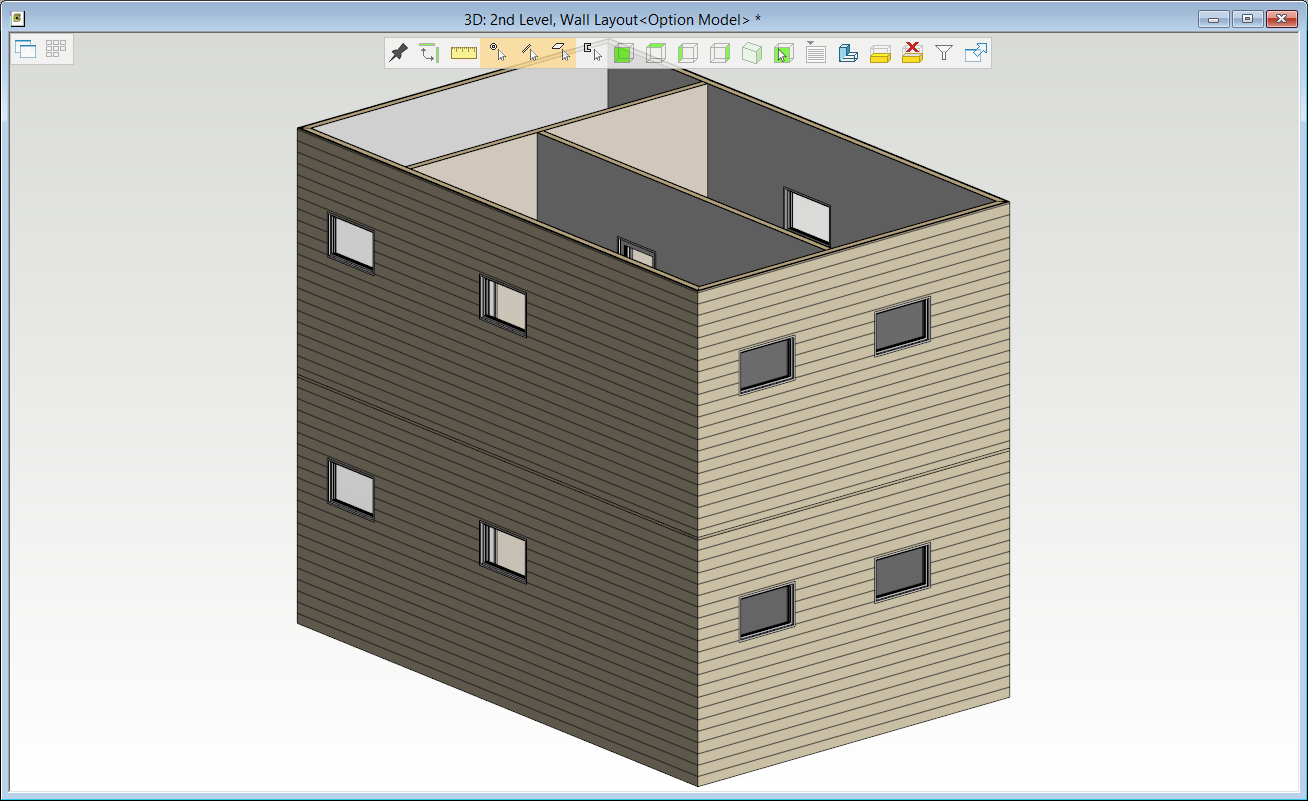
Task: Select the yellow ruler measure tool
Action: click(463, 53)
